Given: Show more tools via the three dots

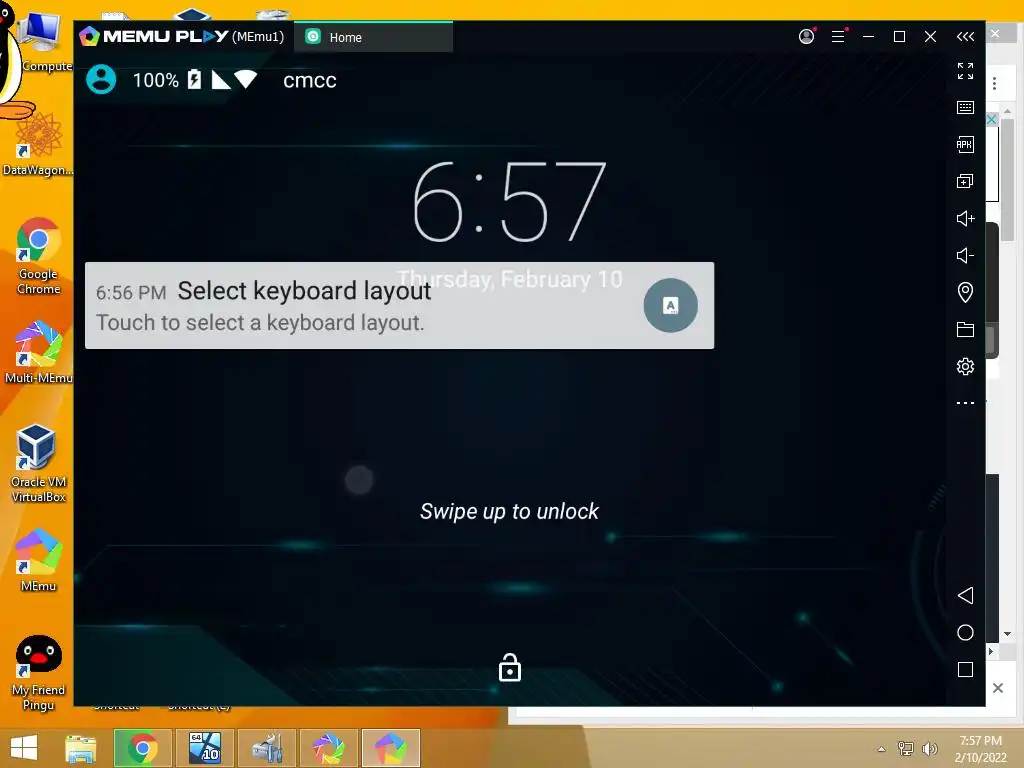Looking at the screenshot, I should (965, 403).
